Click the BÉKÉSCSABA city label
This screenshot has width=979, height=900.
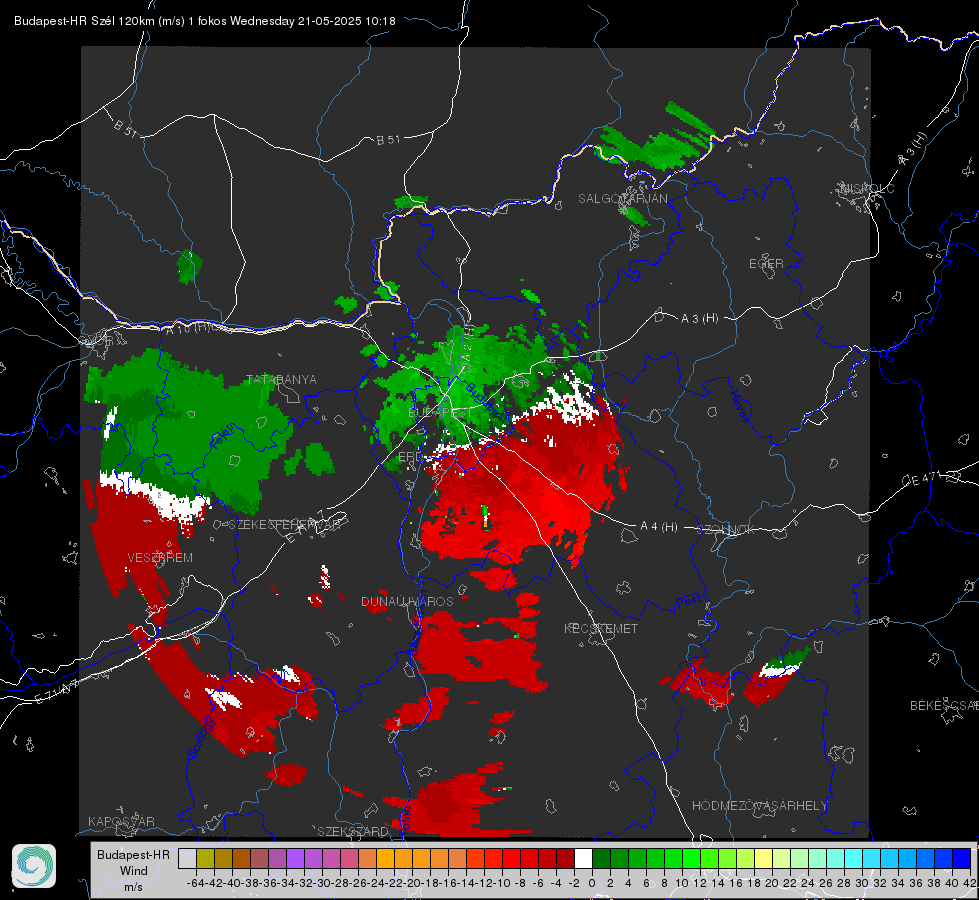point(944,705)
